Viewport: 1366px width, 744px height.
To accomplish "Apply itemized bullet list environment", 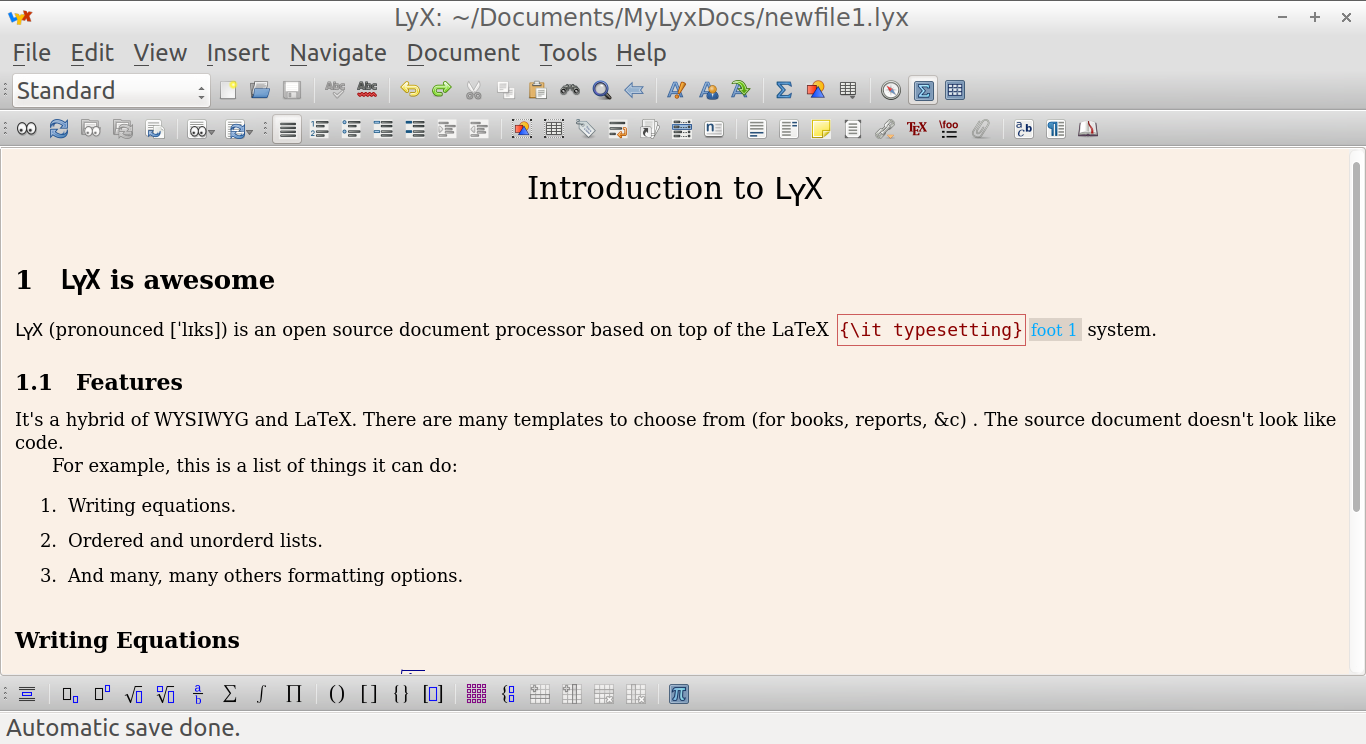I will pyautogui.click(x=351, y=129).
